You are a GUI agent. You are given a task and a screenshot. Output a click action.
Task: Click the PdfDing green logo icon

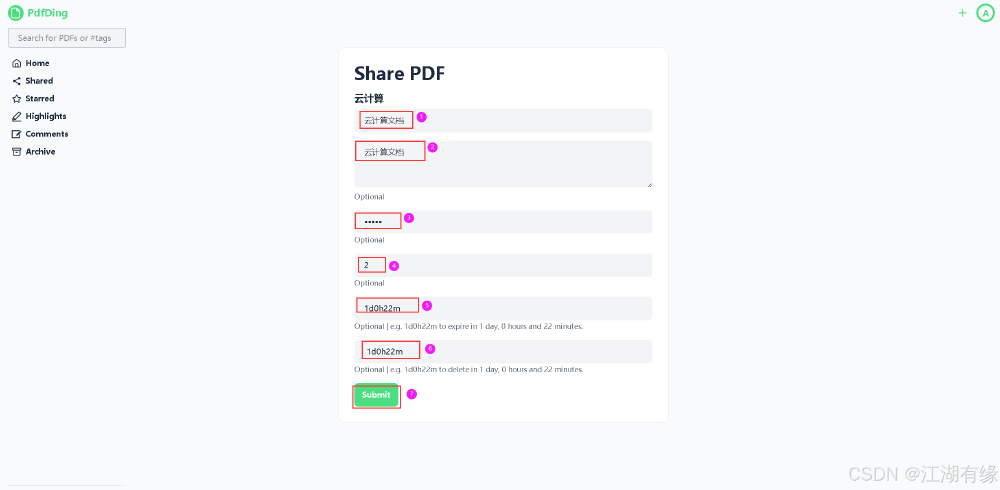16,13
